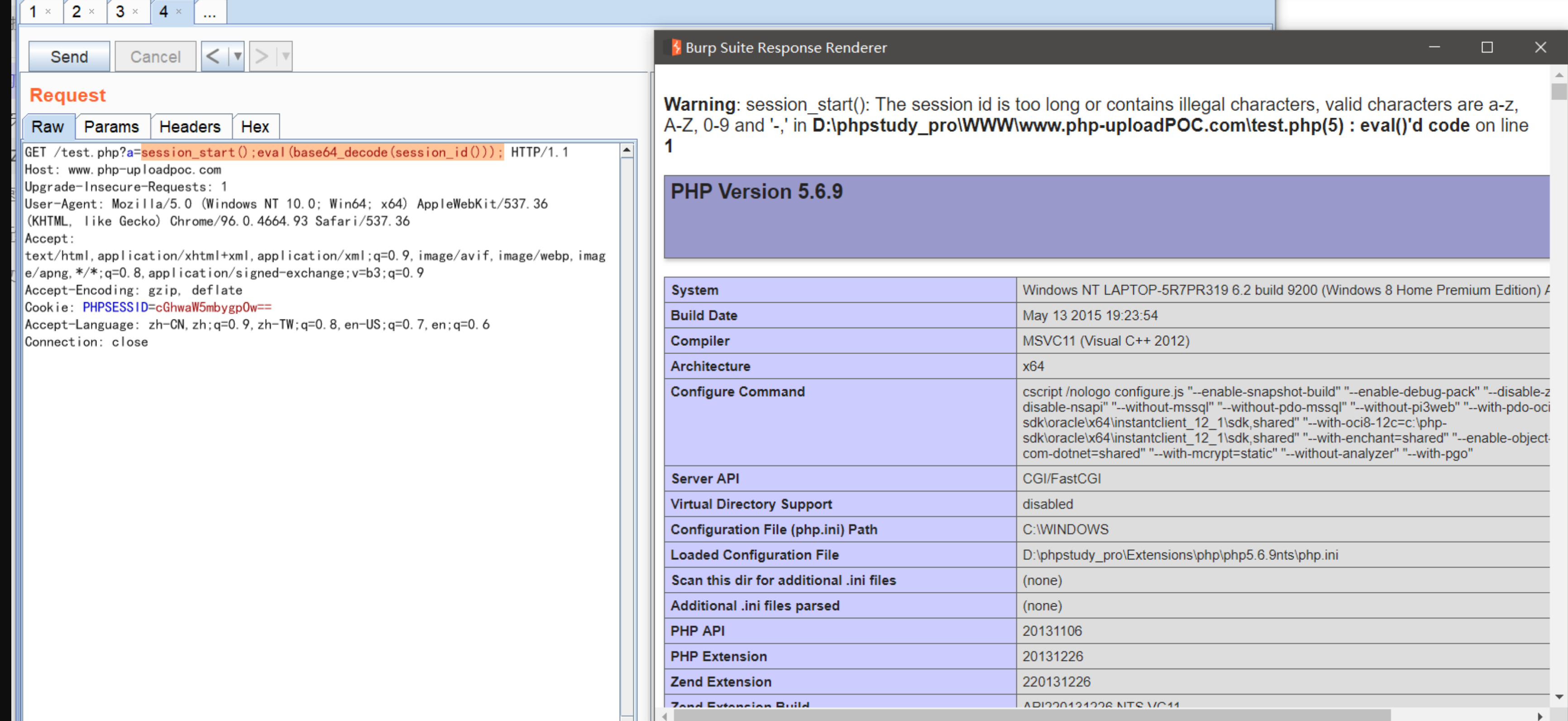Viewport: 1568px width, 721px height.
Task: Open the back-history dropdown arrow
Action: (x=237, y=57)
